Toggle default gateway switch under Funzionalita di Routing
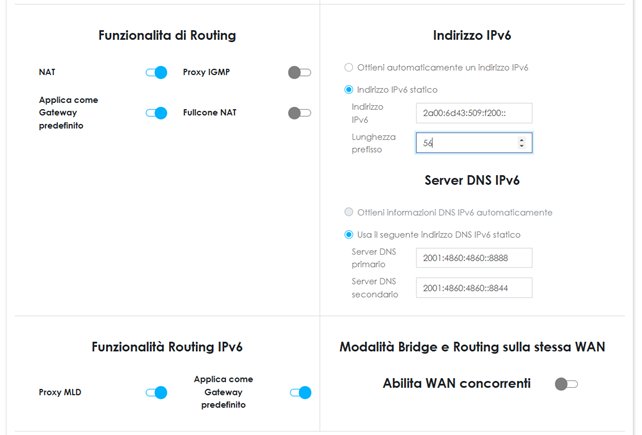Screen dimensions: 642x435 point(156,113)
